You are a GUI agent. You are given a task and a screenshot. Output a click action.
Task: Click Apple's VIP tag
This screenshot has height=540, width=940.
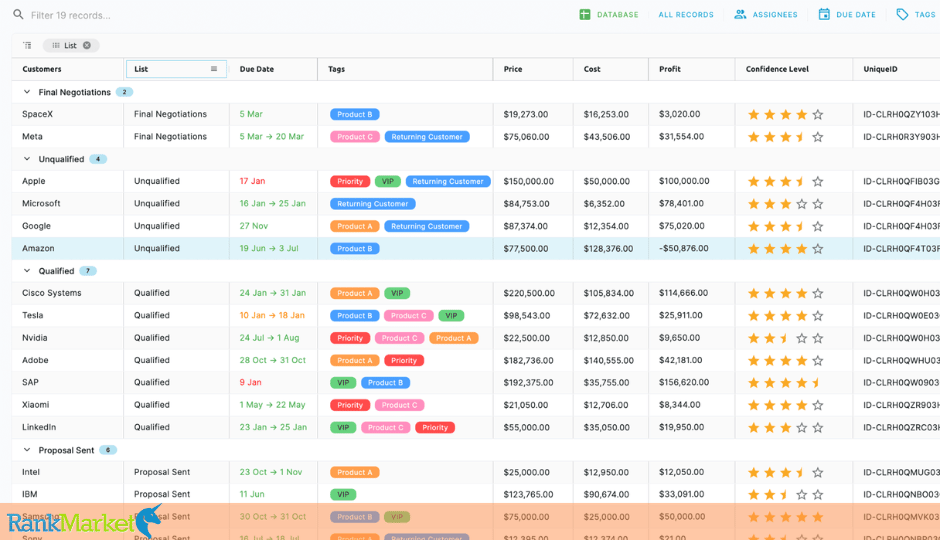point(387,182)
